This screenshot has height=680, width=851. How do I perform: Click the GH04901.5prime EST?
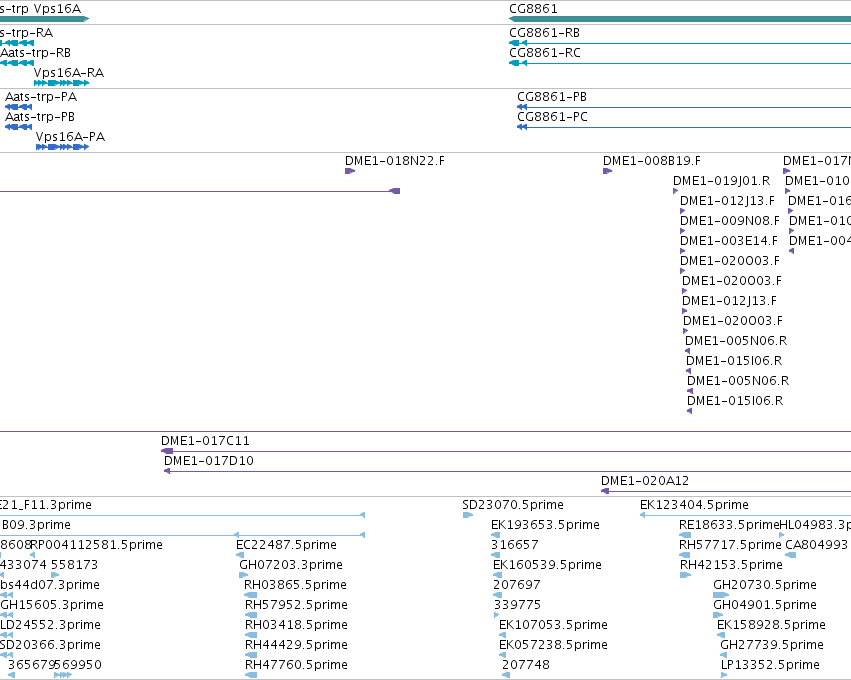pos(719,615)
